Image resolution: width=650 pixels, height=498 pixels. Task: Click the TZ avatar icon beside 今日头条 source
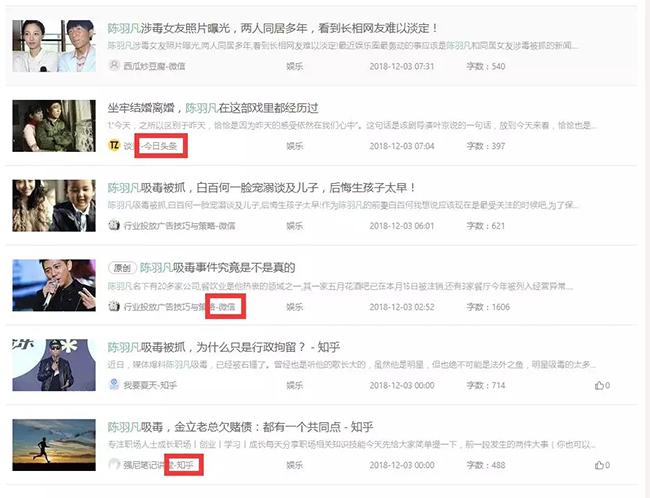(x=114, y=146)
